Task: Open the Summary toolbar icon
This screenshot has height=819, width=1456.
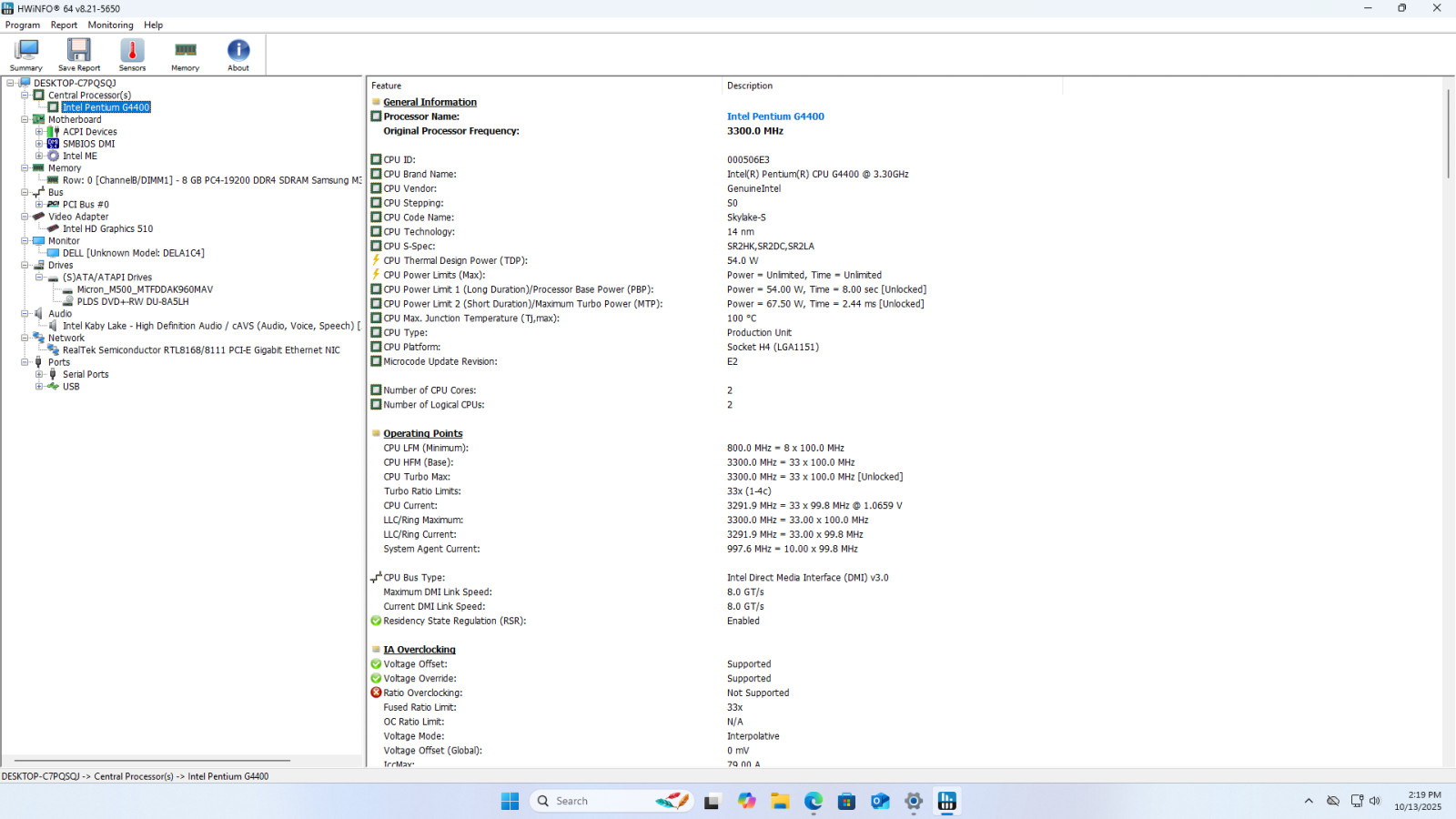Action: coord(26,55)
